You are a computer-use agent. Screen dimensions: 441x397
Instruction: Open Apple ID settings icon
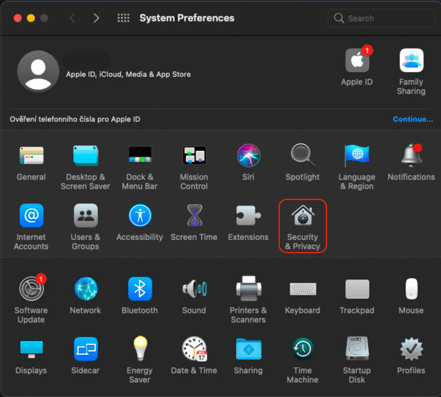357,61
